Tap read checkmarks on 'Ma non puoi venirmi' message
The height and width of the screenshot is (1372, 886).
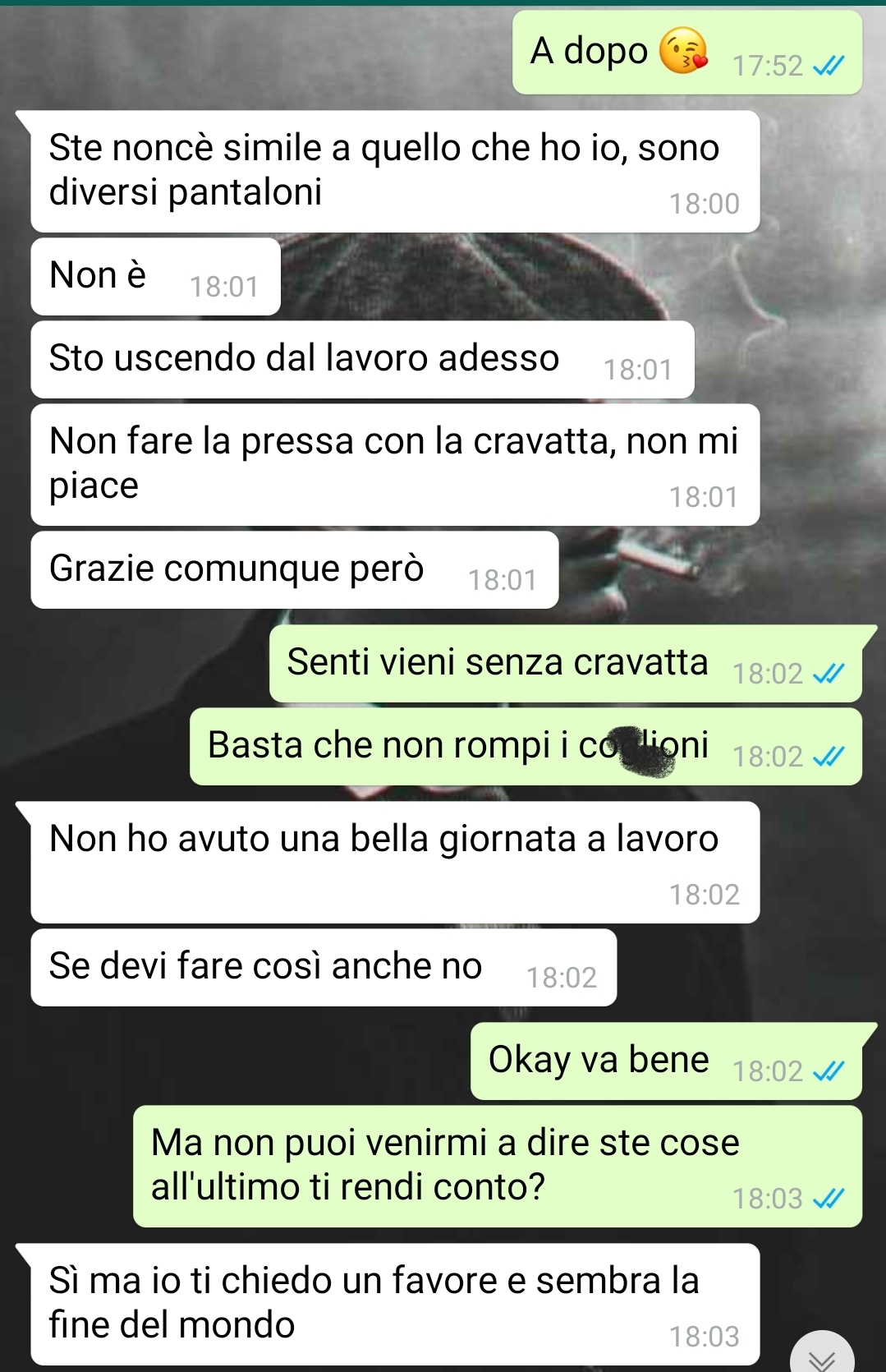828,1199
